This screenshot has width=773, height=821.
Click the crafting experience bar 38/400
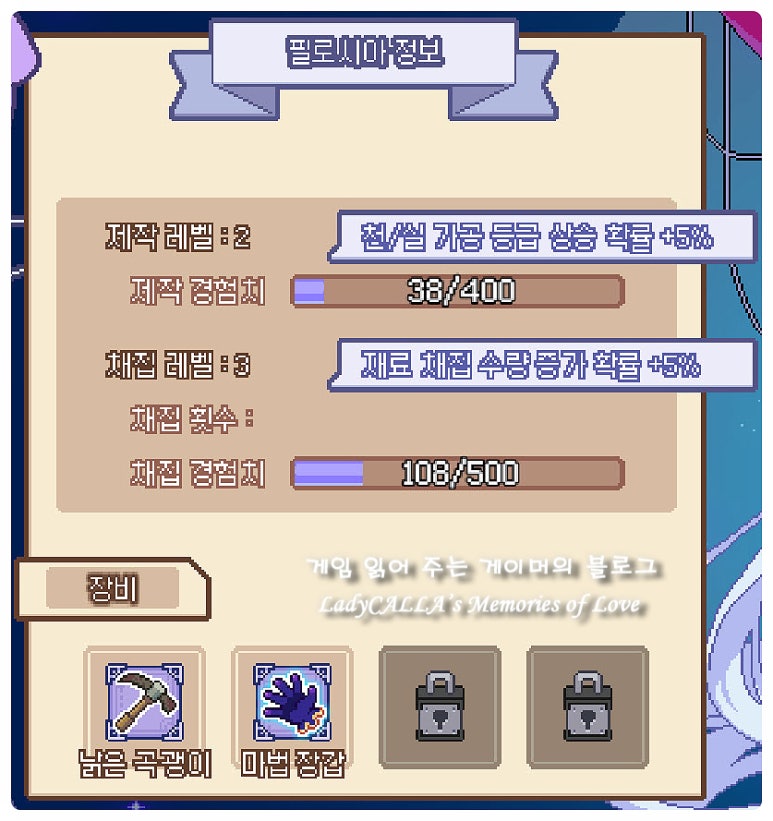click(x=457, y=291)
